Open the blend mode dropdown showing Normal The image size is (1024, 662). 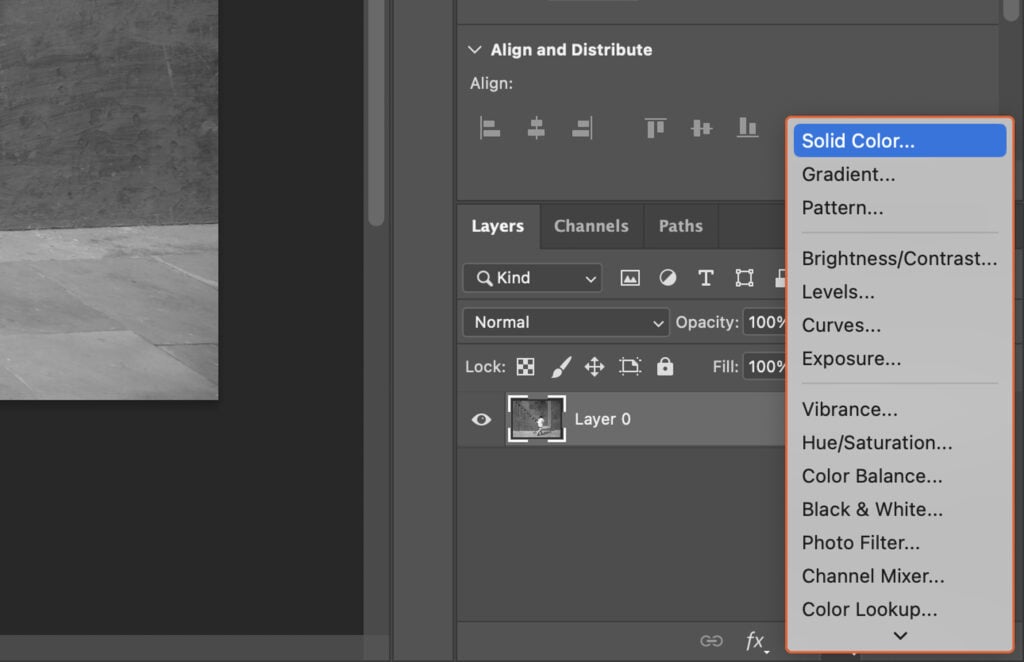click(565, 322)
